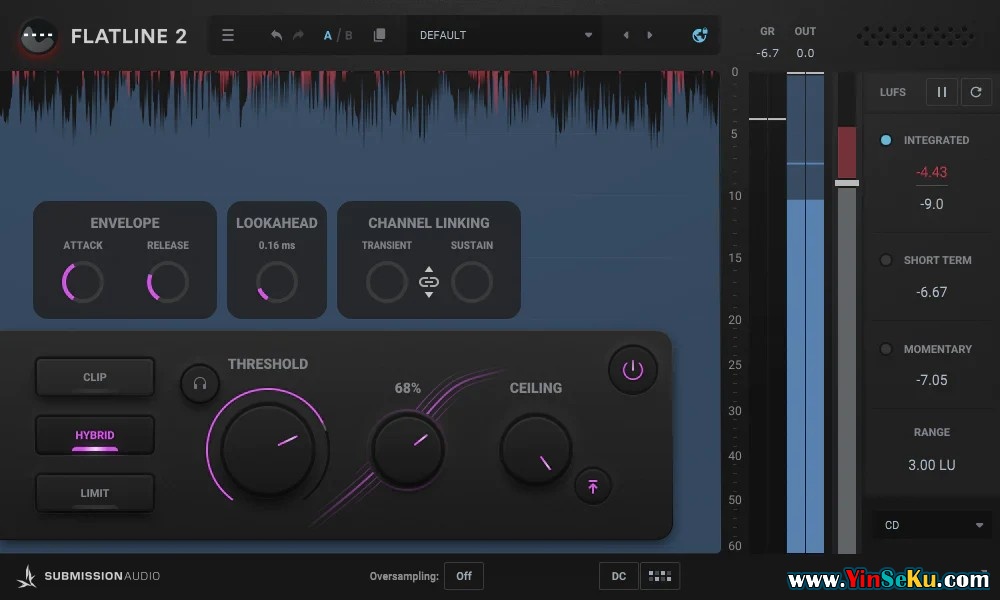Click the redo arrow icon
Image resolution: width=1000 pixels, height=600 pixels.
[298, 35]
